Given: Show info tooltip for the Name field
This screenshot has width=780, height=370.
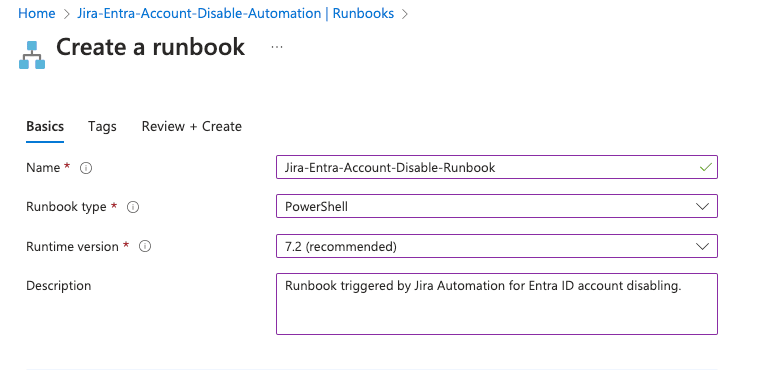Looking at the screenshot, I should coord(86,168).
